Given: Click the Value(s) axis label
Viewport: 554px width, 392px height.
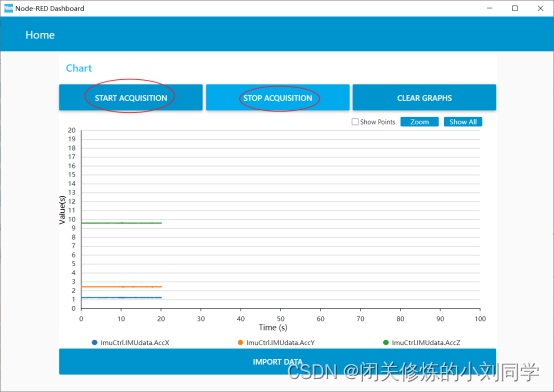Looking at the screenshot, I should [x=62, y=210].
